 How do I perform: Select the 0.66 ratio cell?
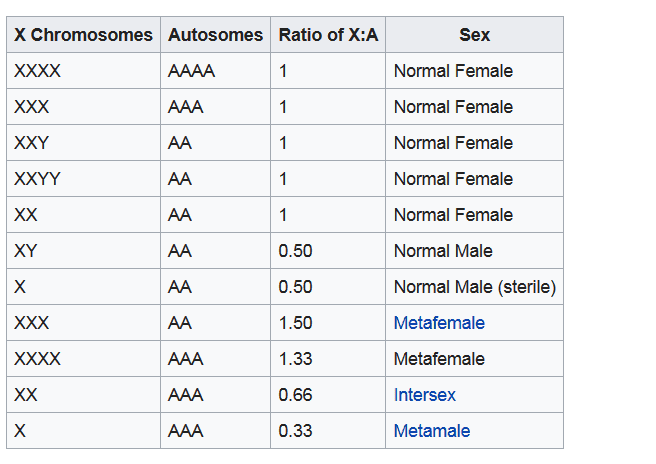pos(296,395)
